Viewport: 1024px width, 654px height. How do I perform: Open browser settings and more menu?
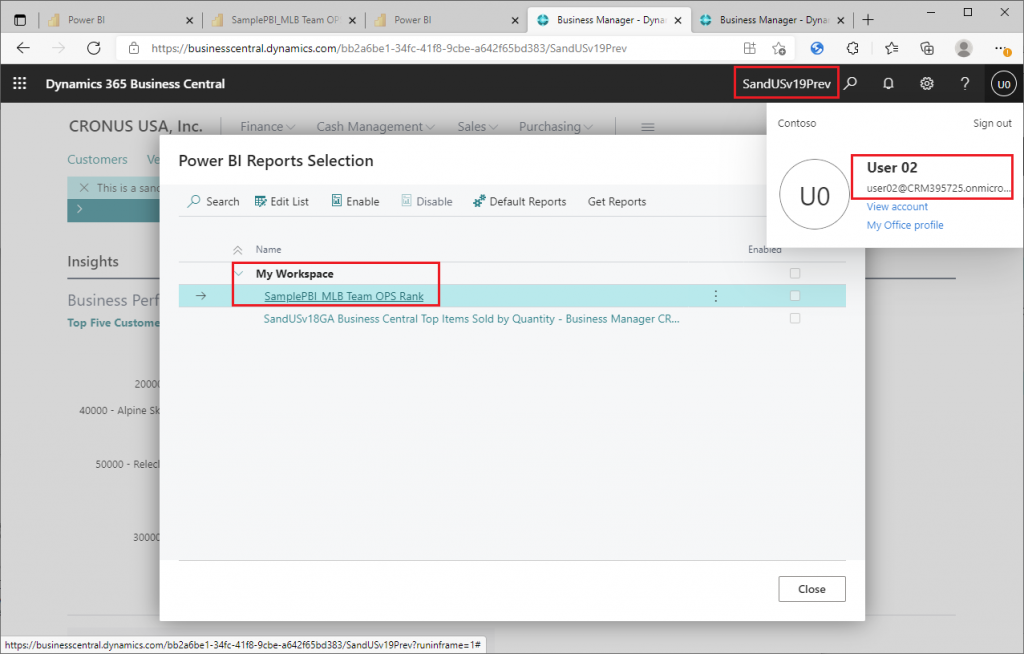pos(1001,48)
